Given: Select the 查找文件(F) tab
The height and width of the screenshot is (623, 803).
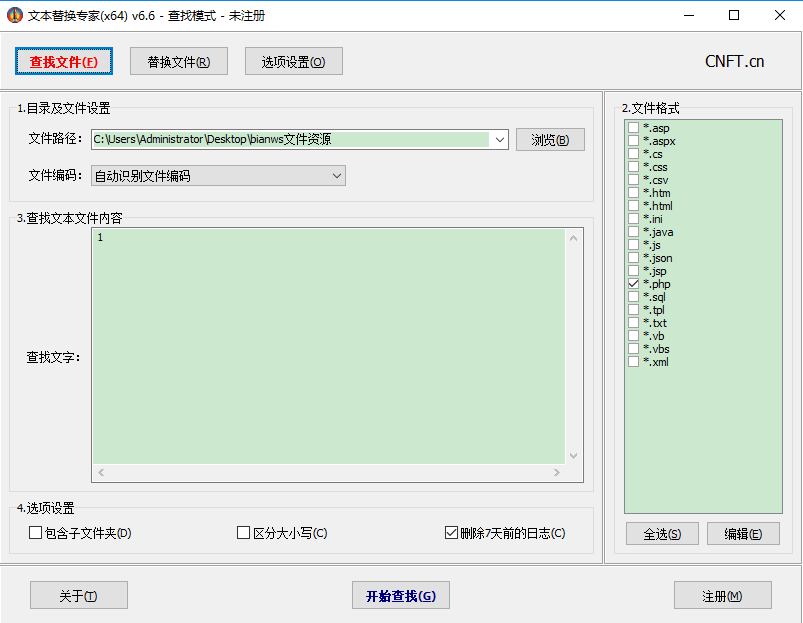Looking at the screenshot, I should click(63, 61).
